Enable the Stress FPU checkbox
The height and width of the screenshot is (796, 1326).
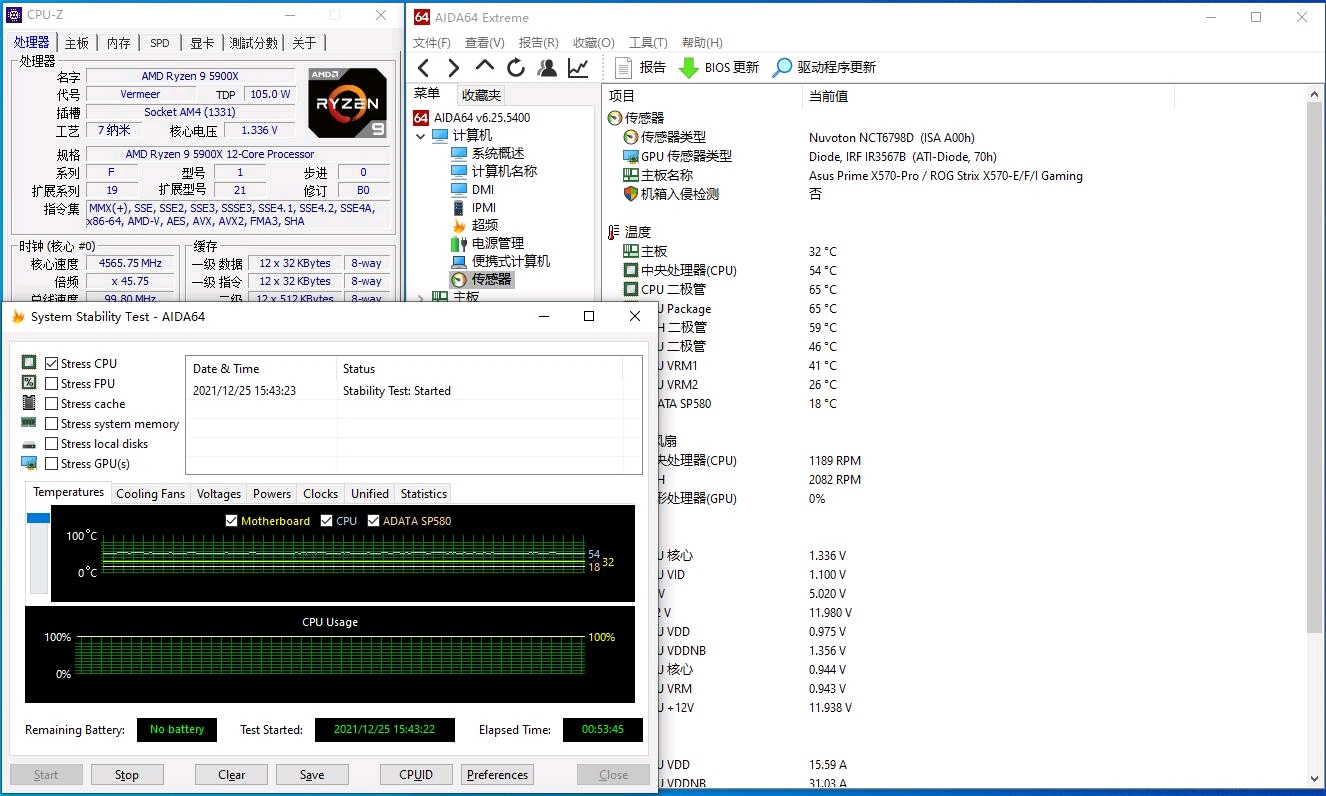(52, 384)
